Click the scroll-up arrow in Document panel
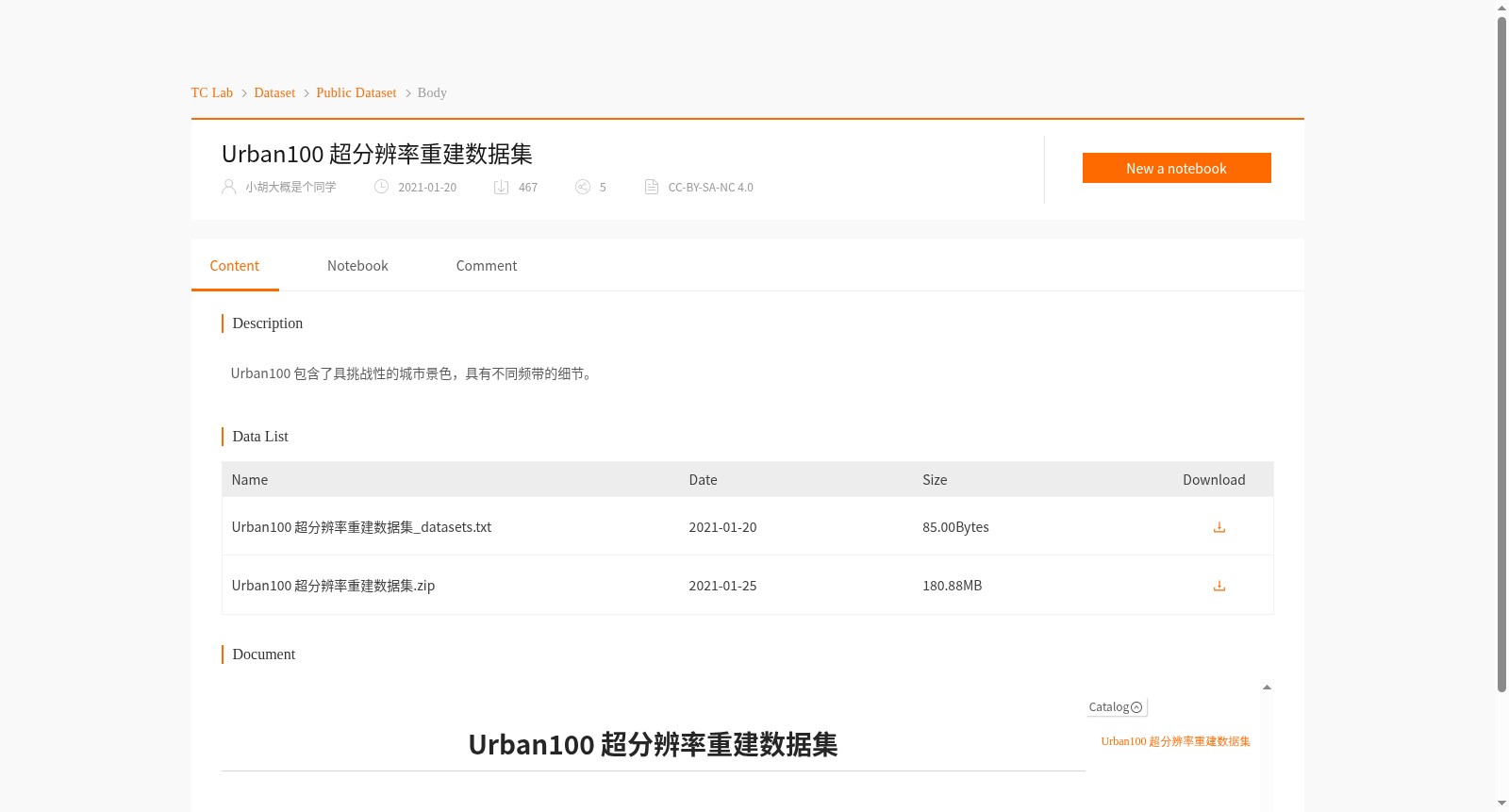 1267,688
